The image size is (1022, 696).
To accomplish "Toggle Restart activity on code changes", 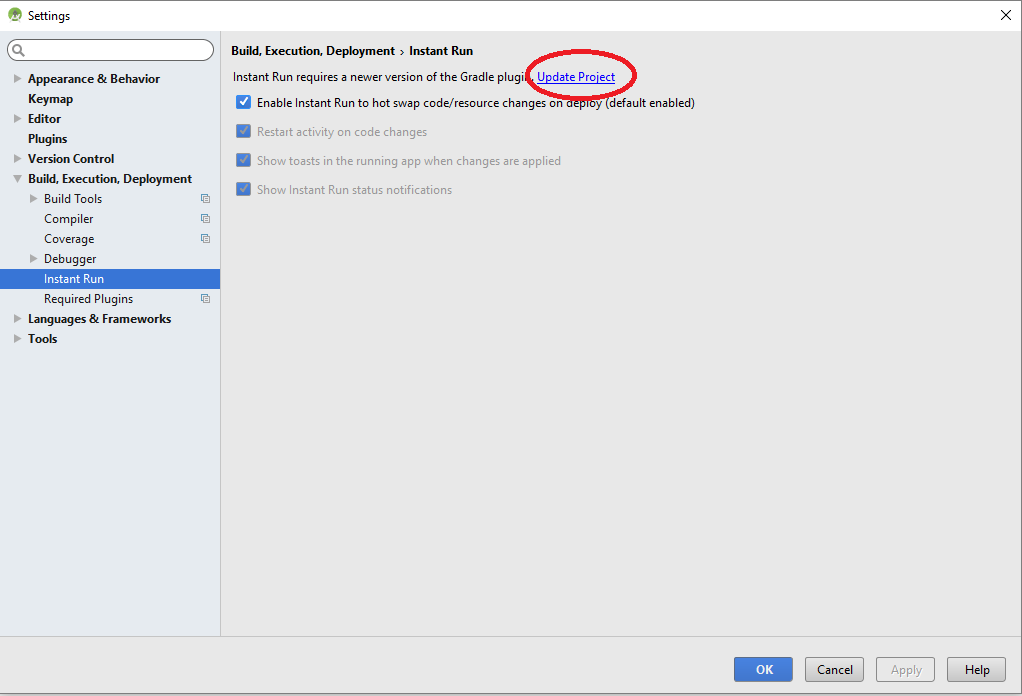I will point(243,131).
